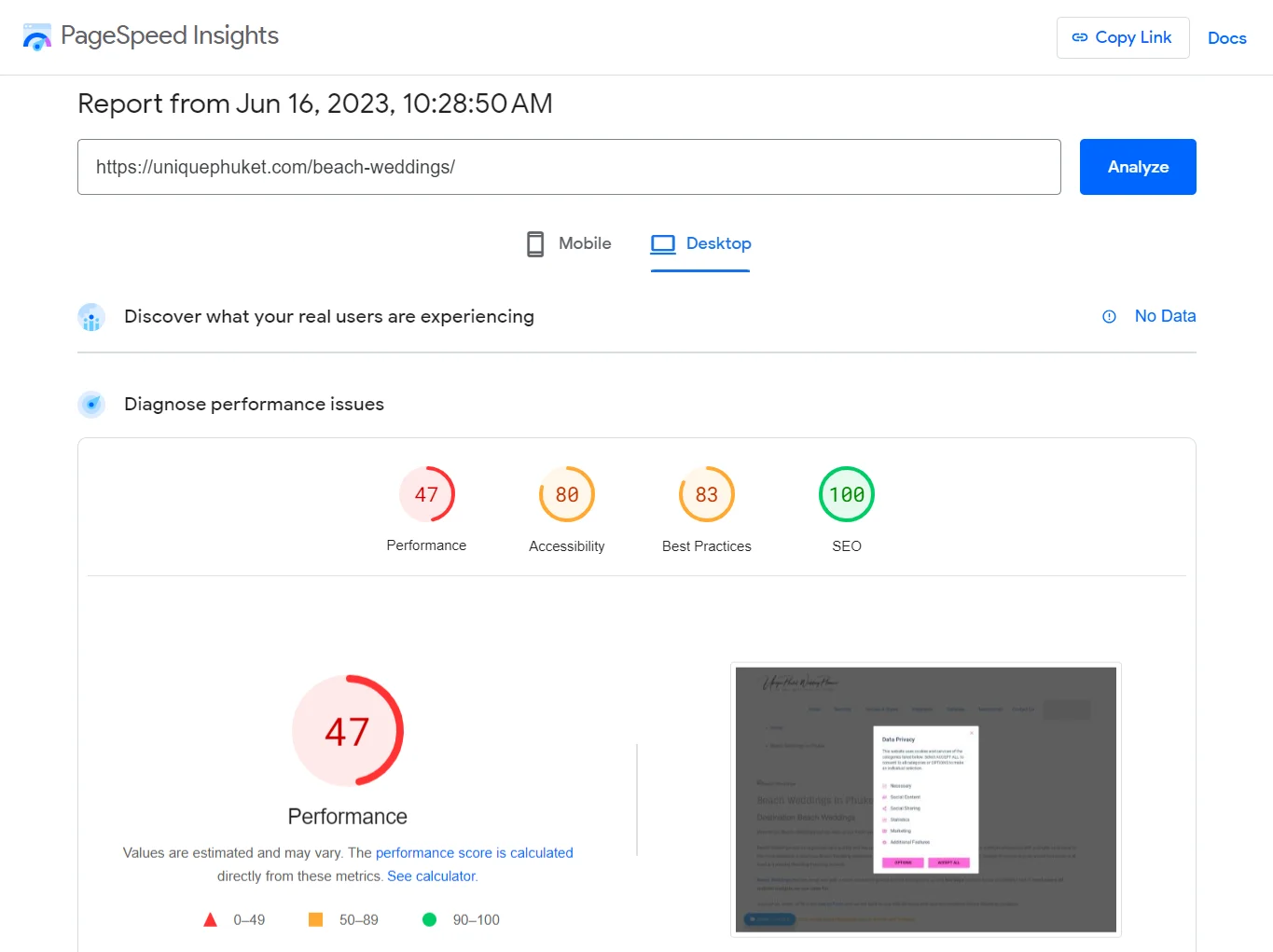Open the Docs link
This screenshot has width=1273, height=952.
(1227, 38)
